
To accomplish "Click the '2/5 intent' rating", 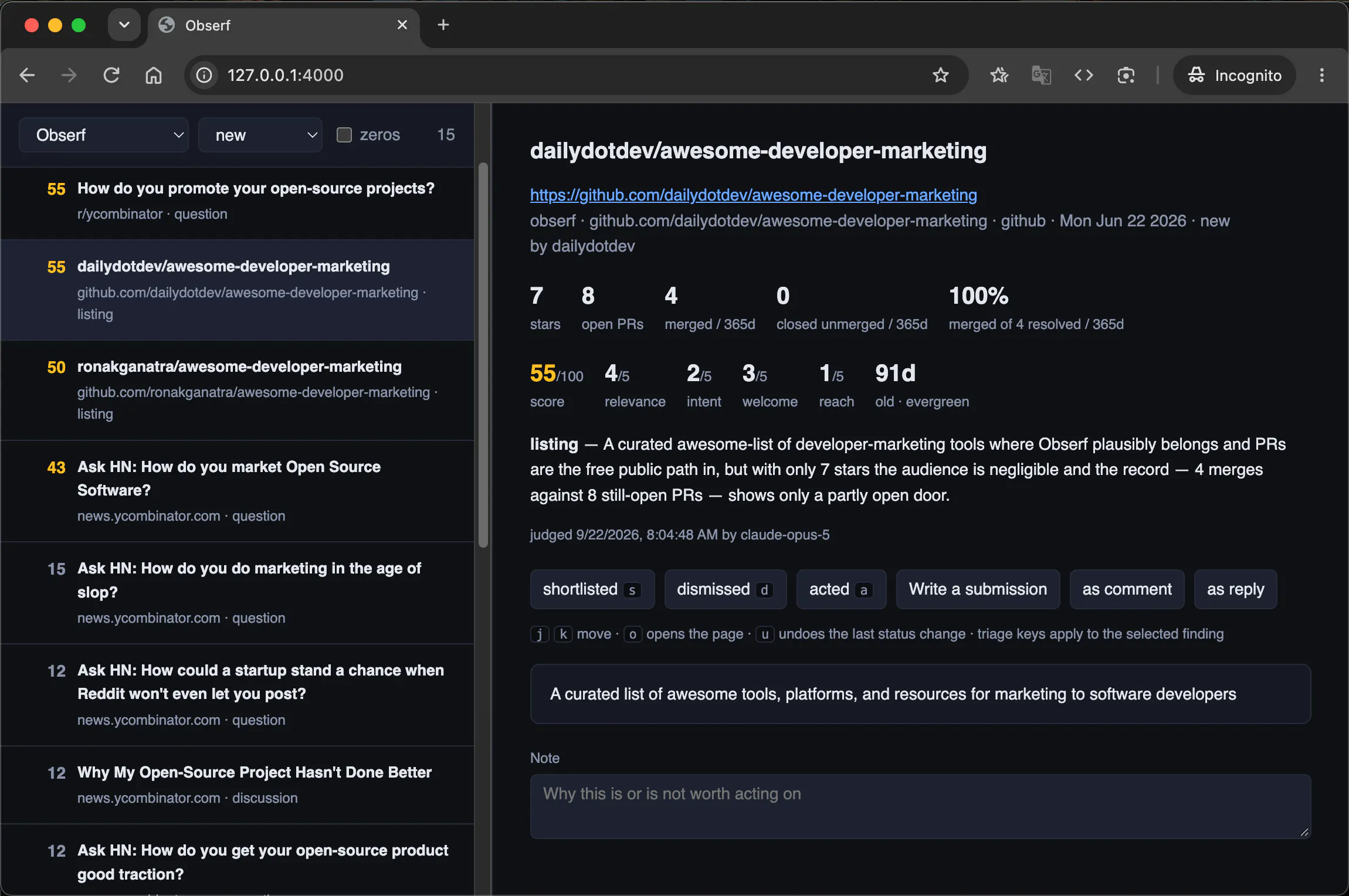I will 704,385.
